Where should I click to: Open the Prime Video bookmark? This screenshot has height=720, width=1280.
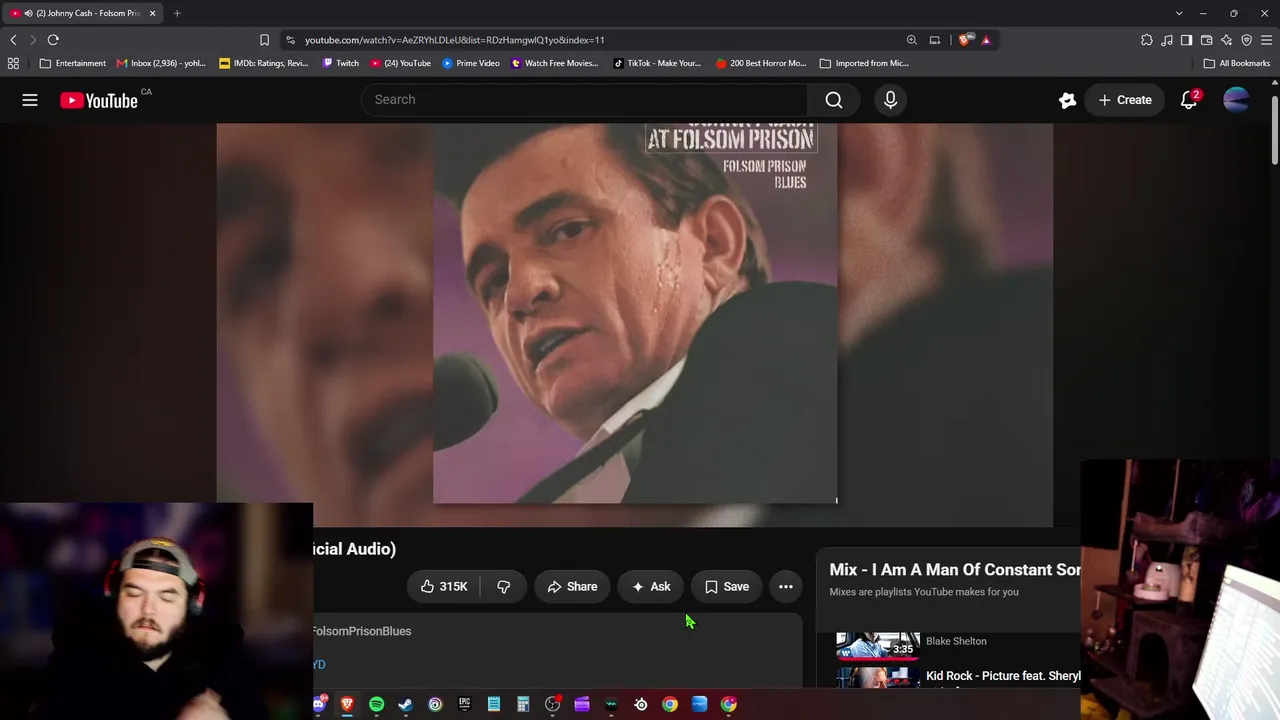coord(471,63)
